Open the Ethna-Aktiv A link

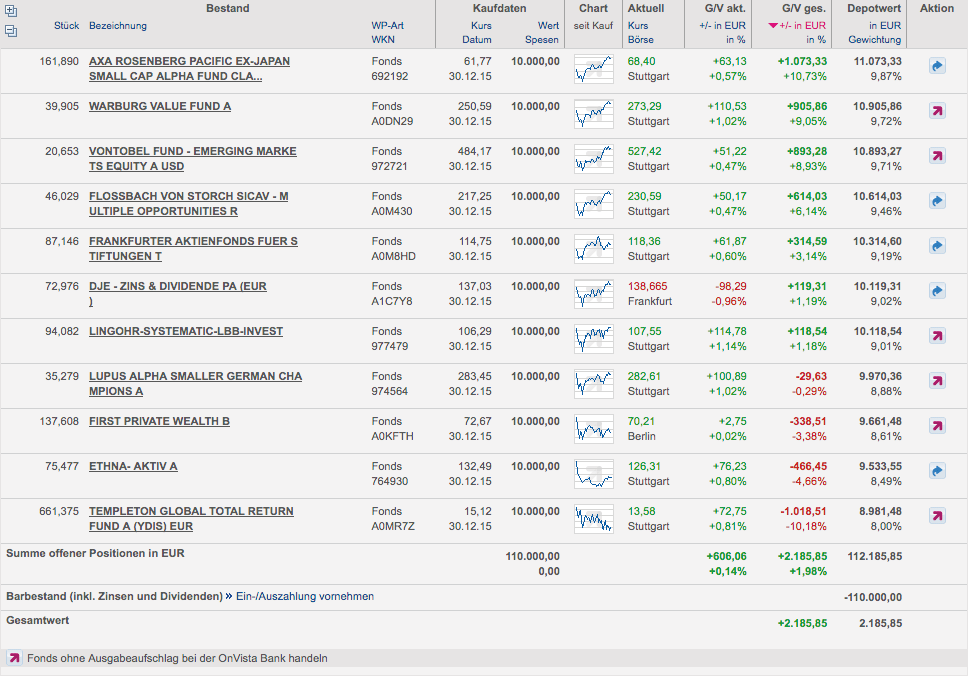[x=133, y=467]
